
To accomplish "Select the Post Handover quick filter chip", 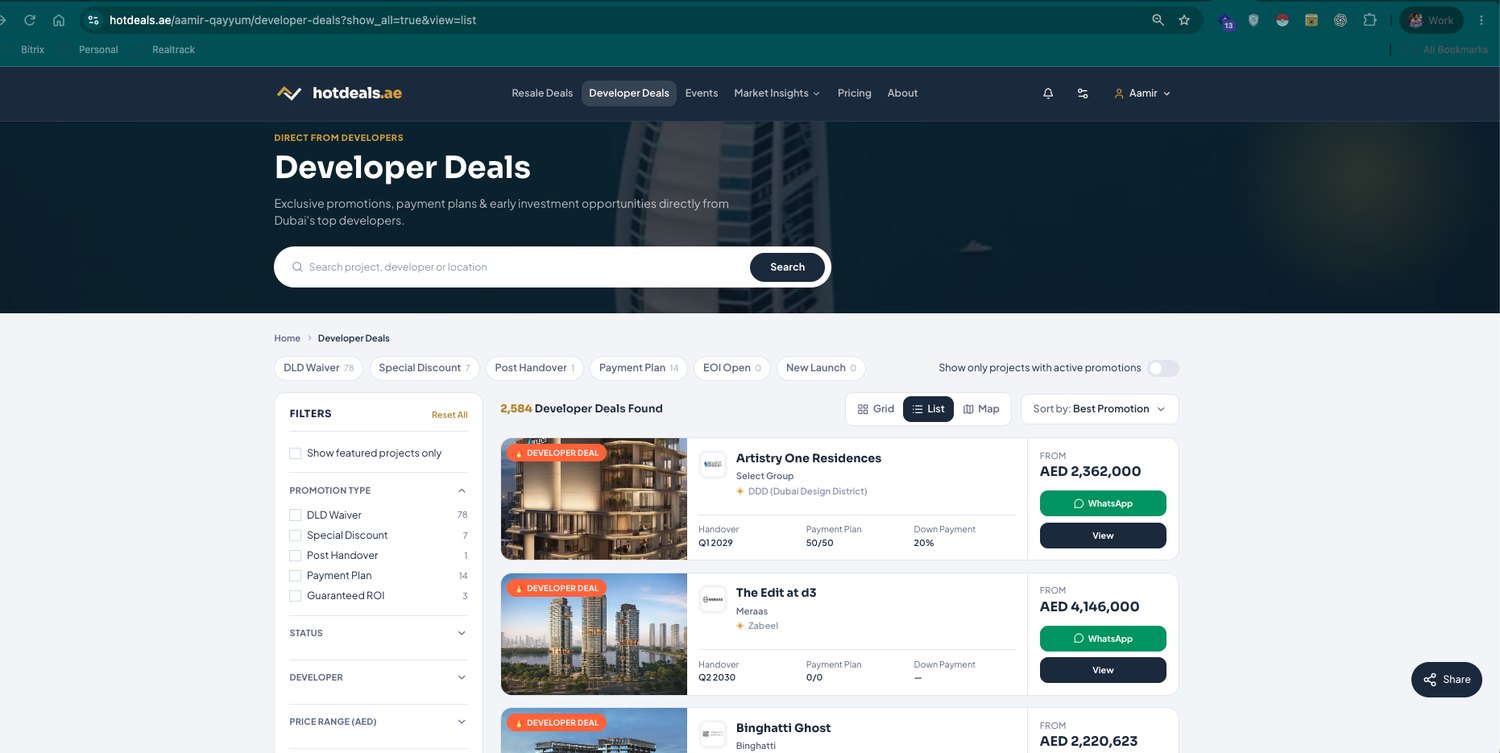I will tap(535, 368).
